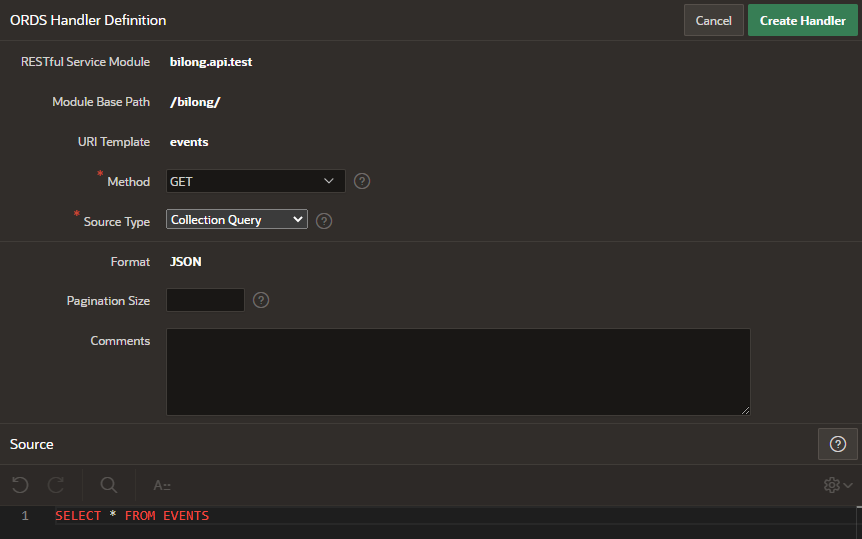Click the Source Type field label
Screen dimensions: 862x539
117,222
